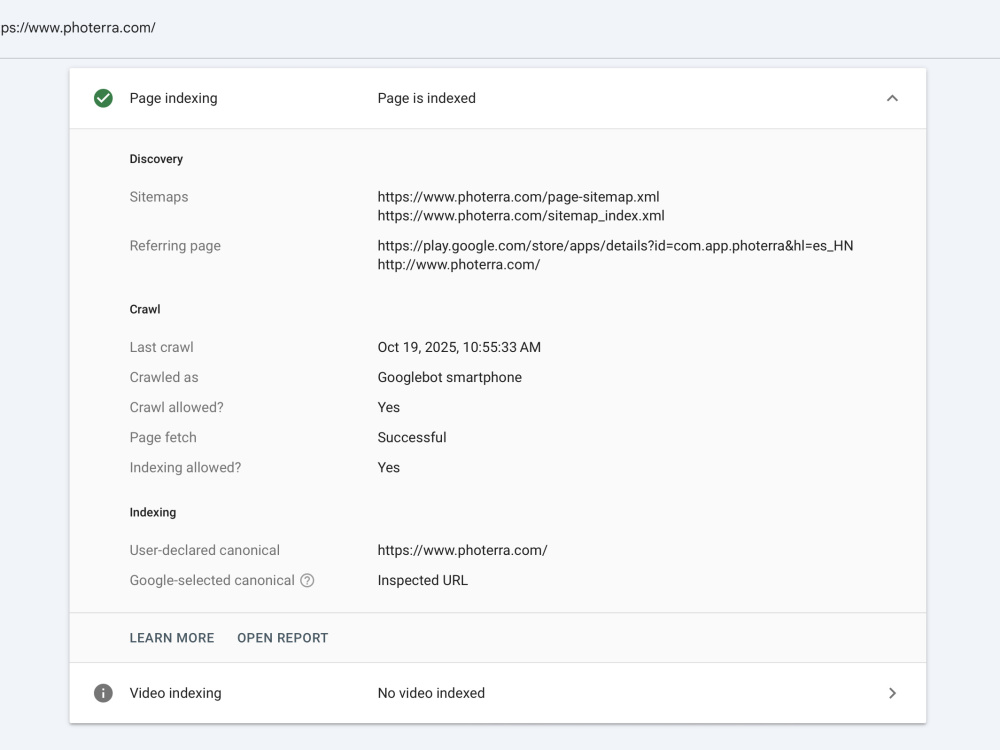Click the user-declared canonical URL
The image size is (1000, 750).
(462, 550)
